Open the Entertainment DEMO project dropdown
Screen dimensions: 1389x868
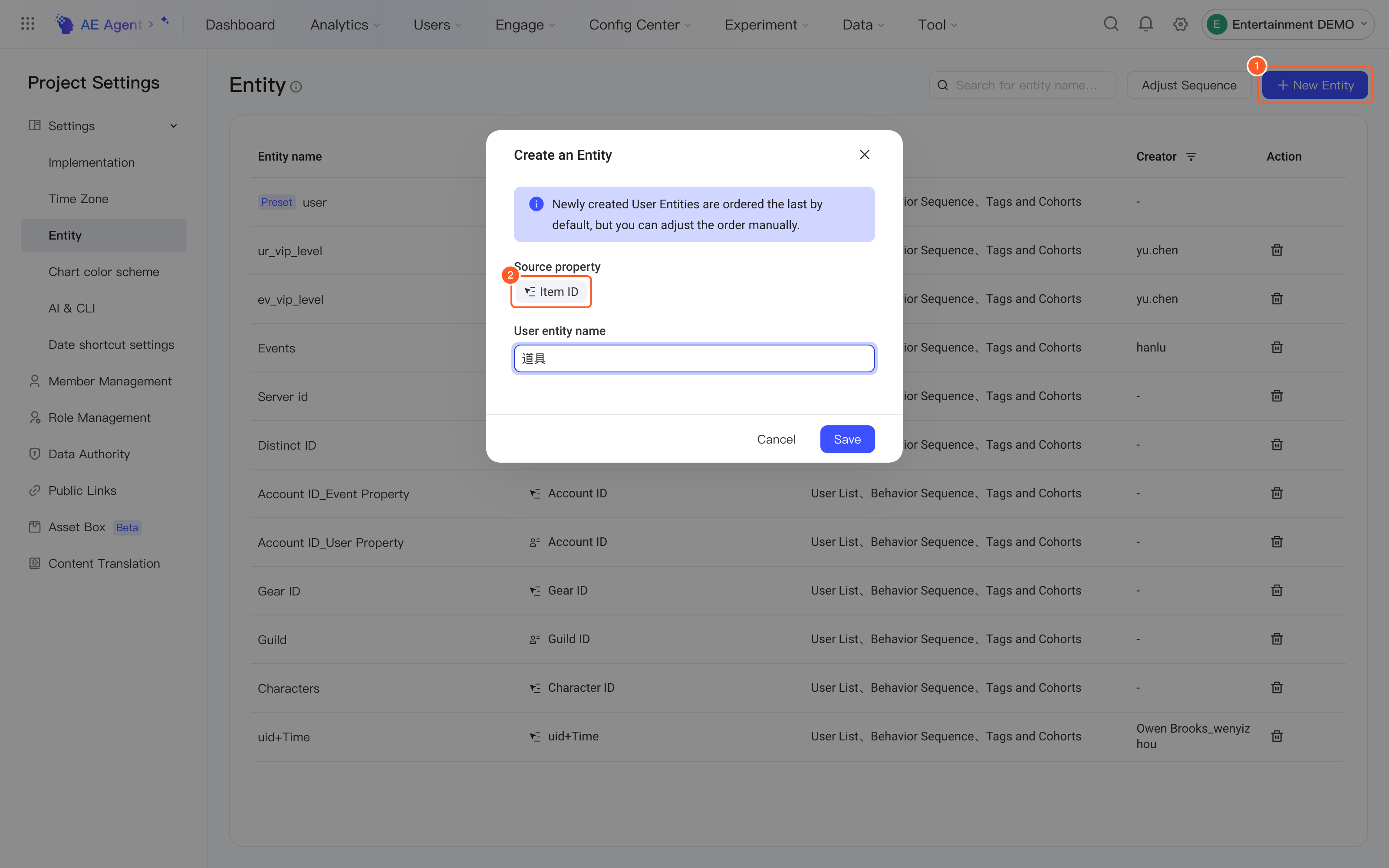(x=1288, y=24)
